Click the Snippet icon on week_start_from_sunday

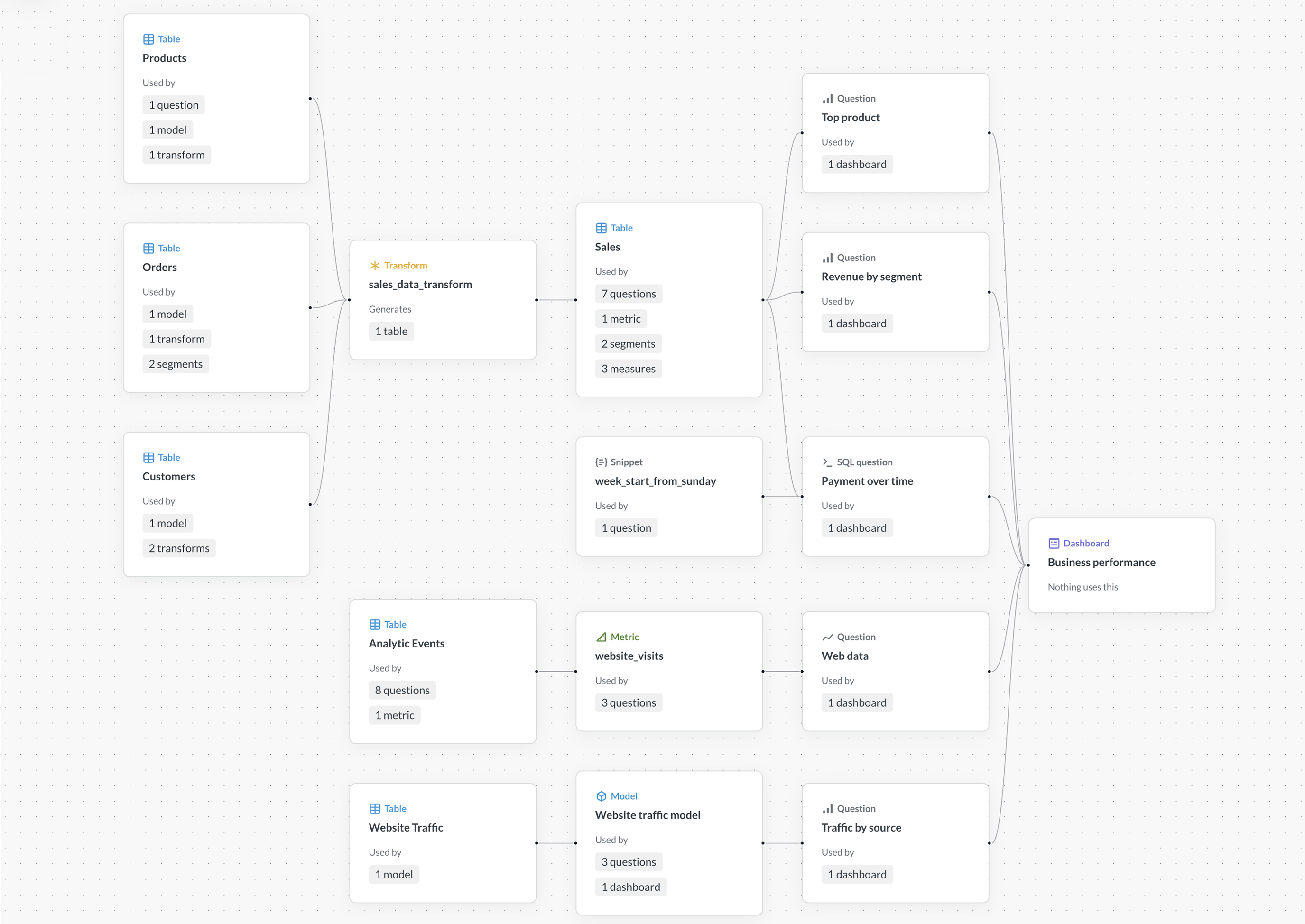pos(602,462)
